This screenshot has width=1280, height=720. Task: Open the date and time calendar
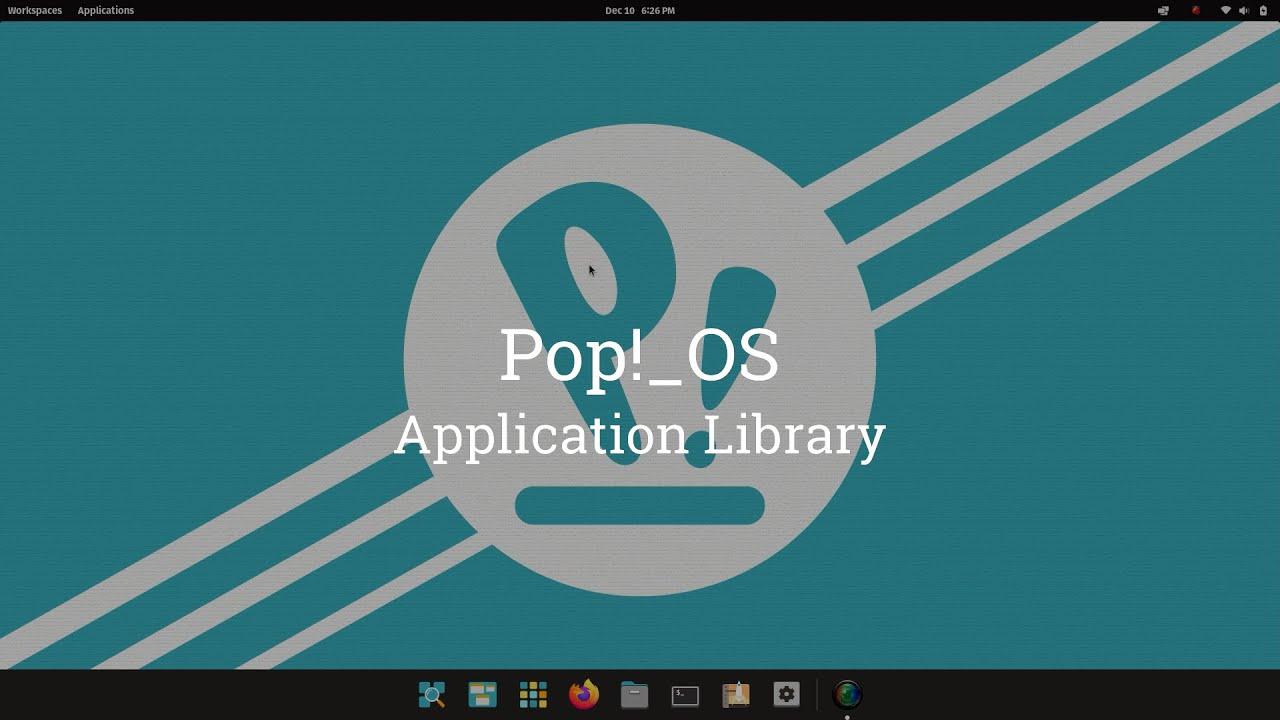[640, 10]
